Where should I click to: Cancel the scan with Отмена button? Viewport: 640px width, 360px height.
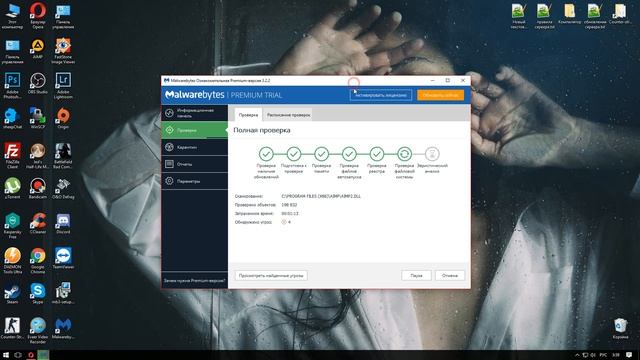point(449,276)
